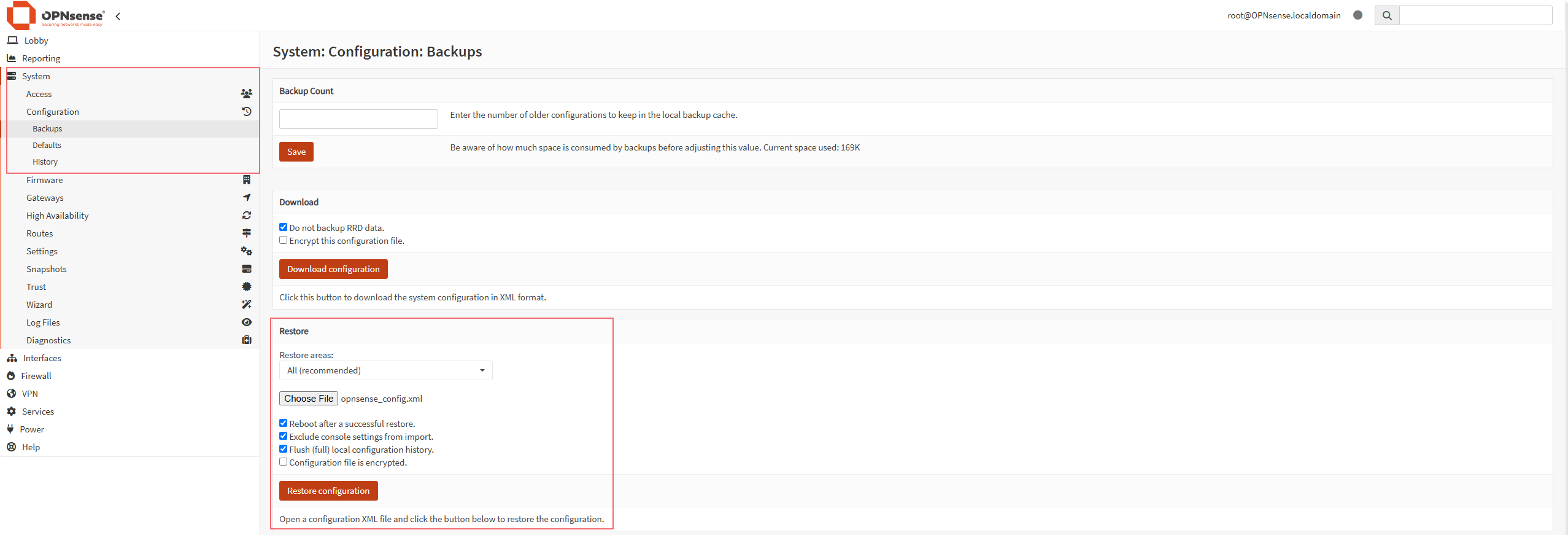Click the OPNsense logo

(55, 15)
